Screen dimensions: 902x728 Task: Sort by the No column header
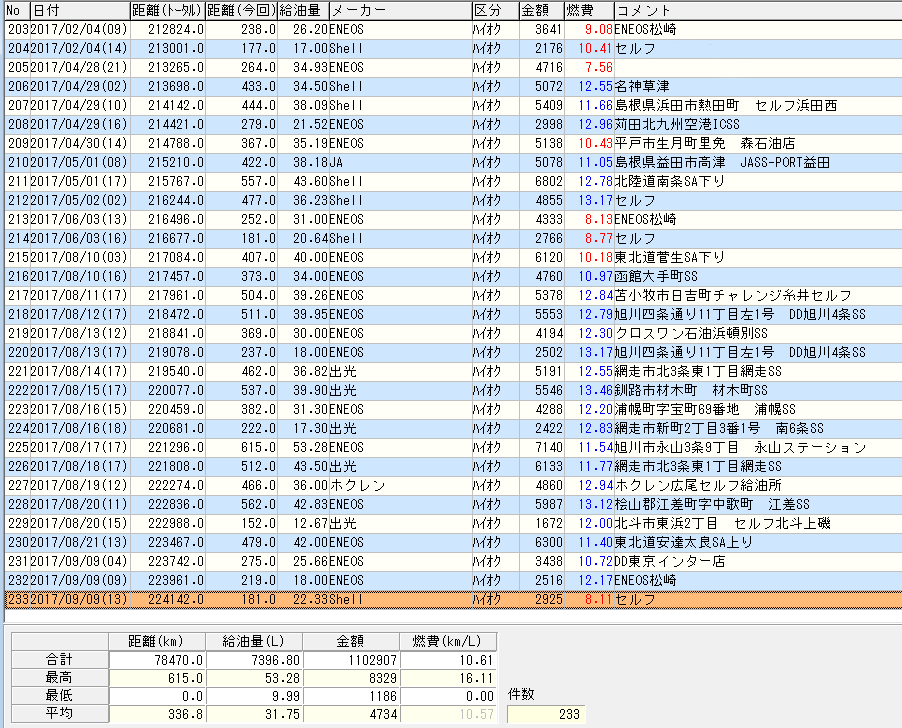point(16,10)
